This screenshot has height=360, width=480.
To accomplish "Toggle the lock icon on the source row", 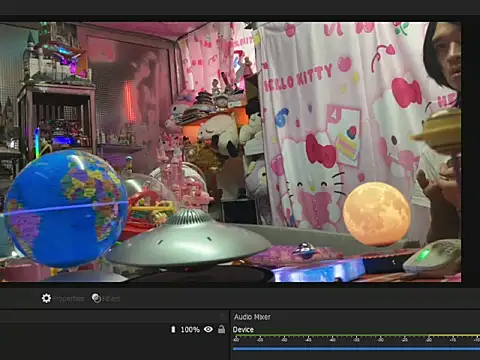I will pos(221,329).
